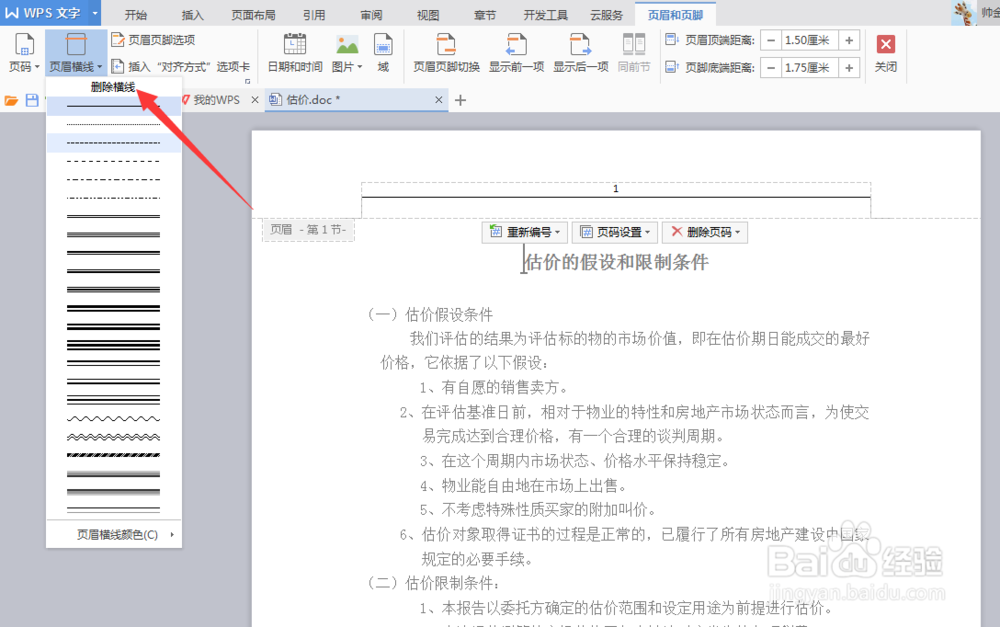Click the user avatar at top right

[963, 13]
